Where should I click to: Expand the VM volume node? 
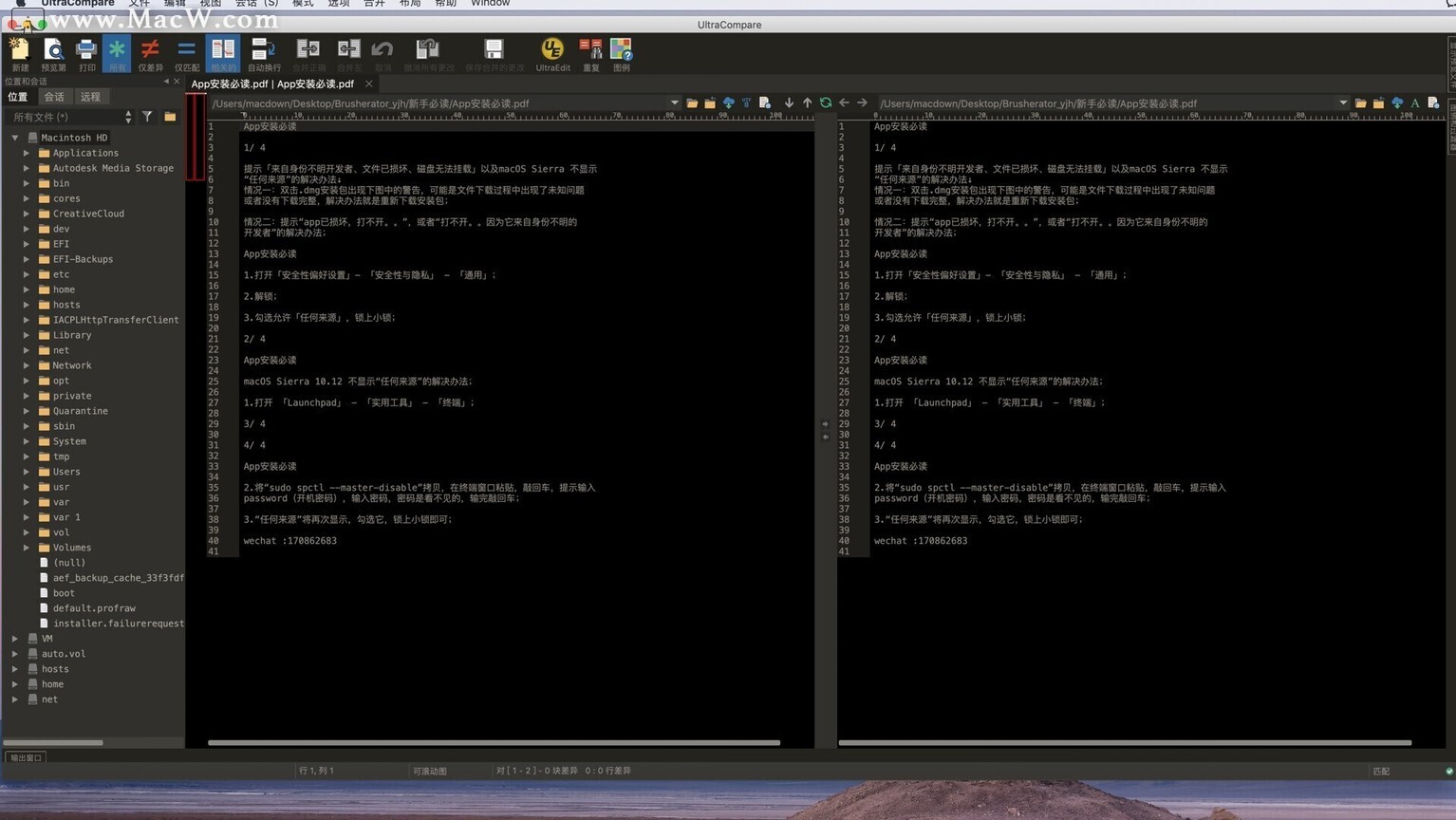[x=15, y=639]
